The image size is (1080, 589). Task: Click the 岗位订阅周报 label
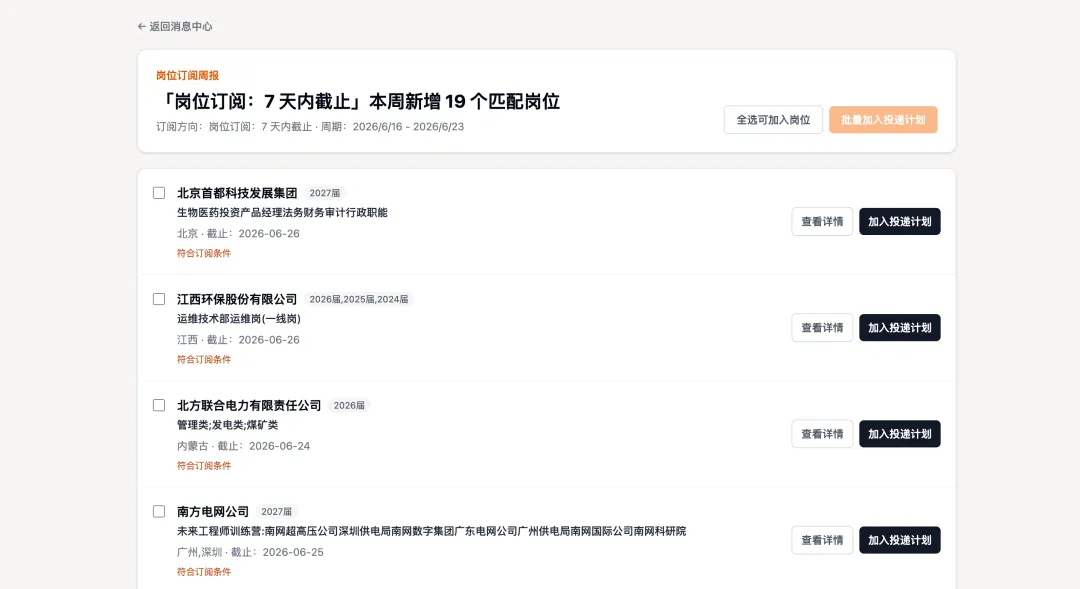pyautogui.click(x=187, y=76)
